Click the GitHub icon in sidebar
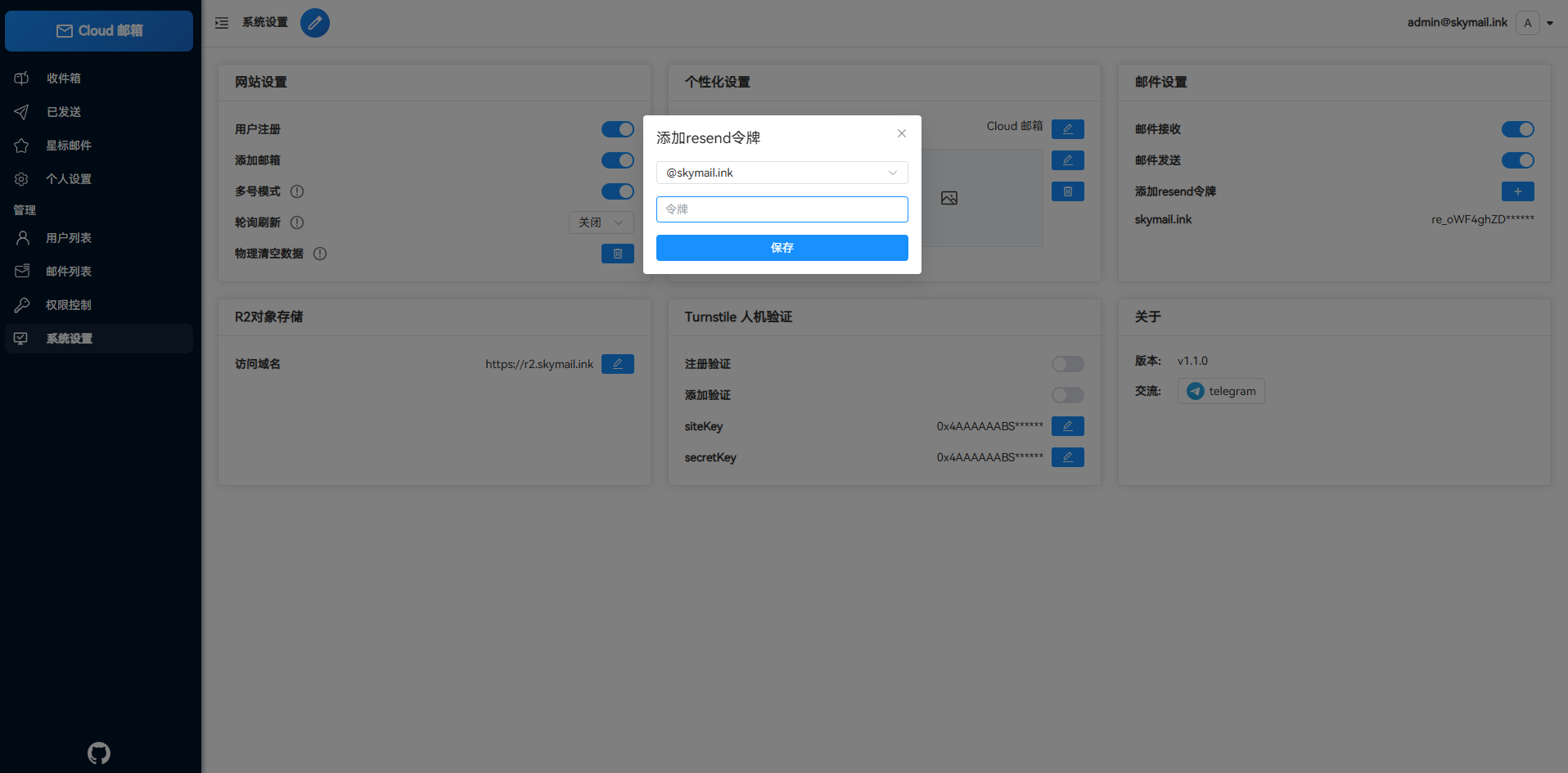 [99, 753]
